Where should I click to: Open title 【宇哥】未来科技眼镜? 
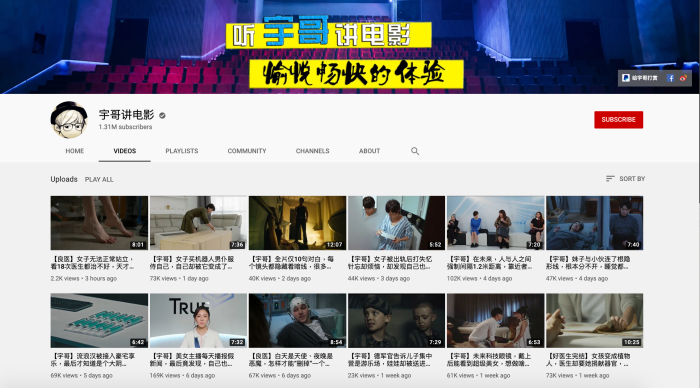click(489, 360)
